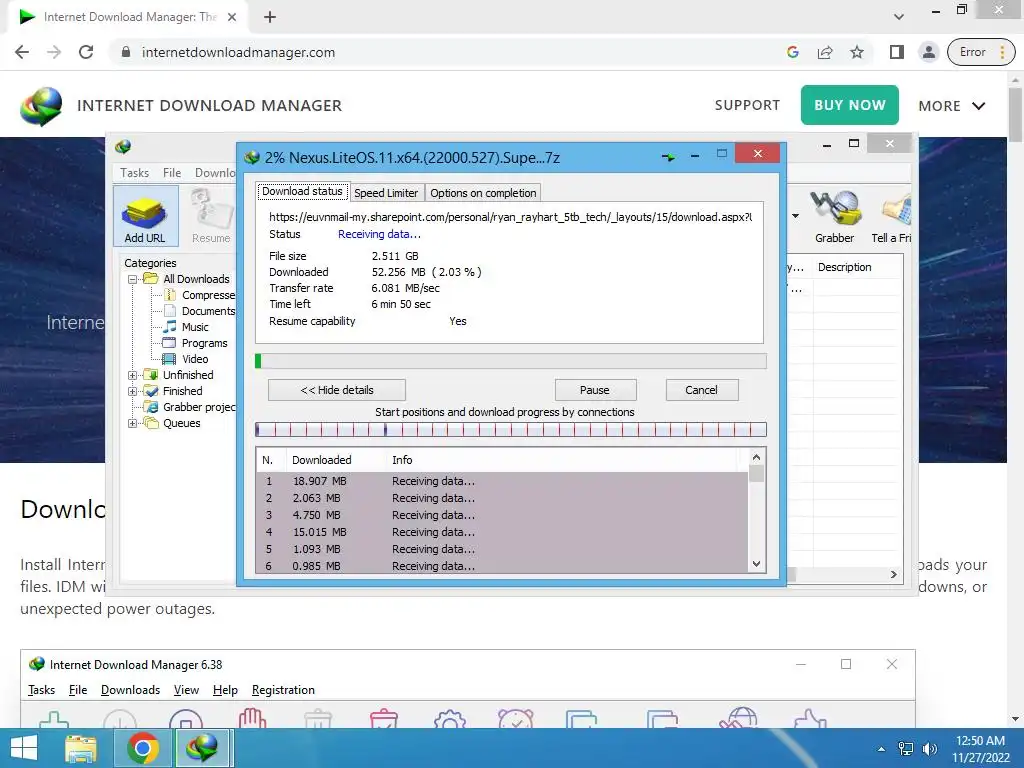
Task: Open the Downloads menu in IDM window
Action: [x=215, y=172]
